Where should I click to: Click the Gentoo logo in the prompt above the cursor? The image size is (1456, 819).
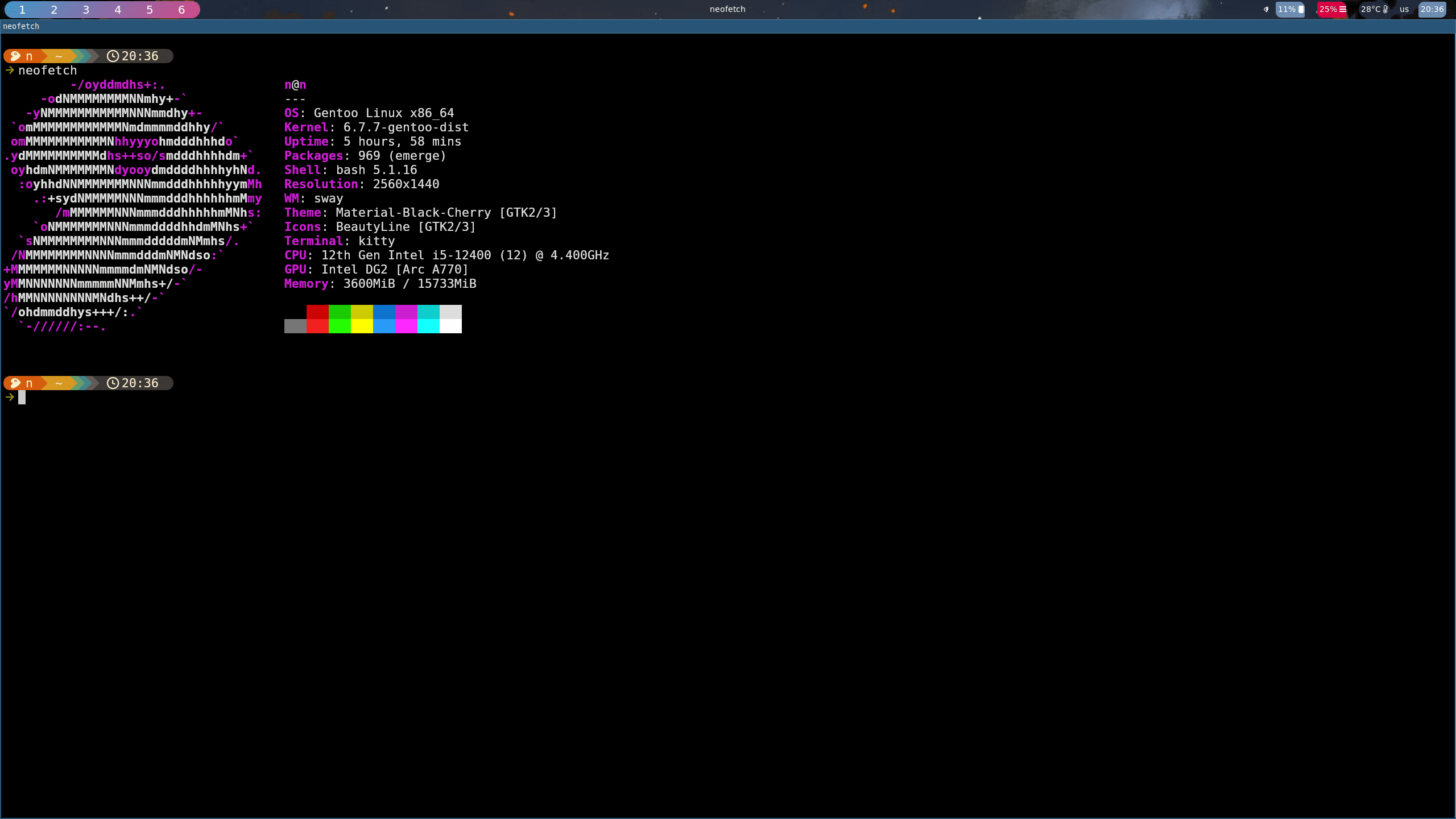coord(15,383)
